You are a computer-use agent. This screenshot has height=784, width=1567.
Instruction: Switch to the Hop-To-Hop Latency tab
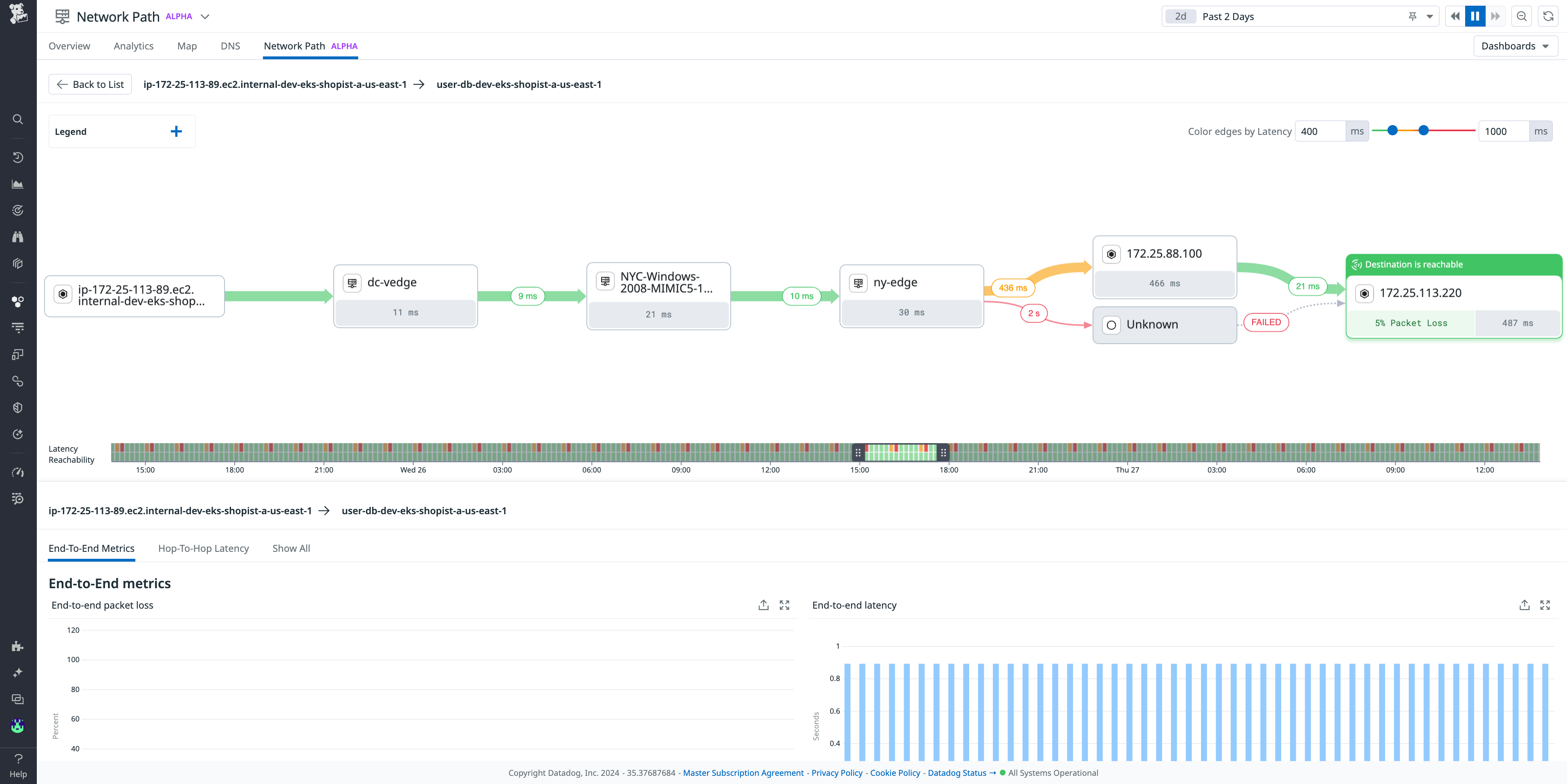[203, 548]
